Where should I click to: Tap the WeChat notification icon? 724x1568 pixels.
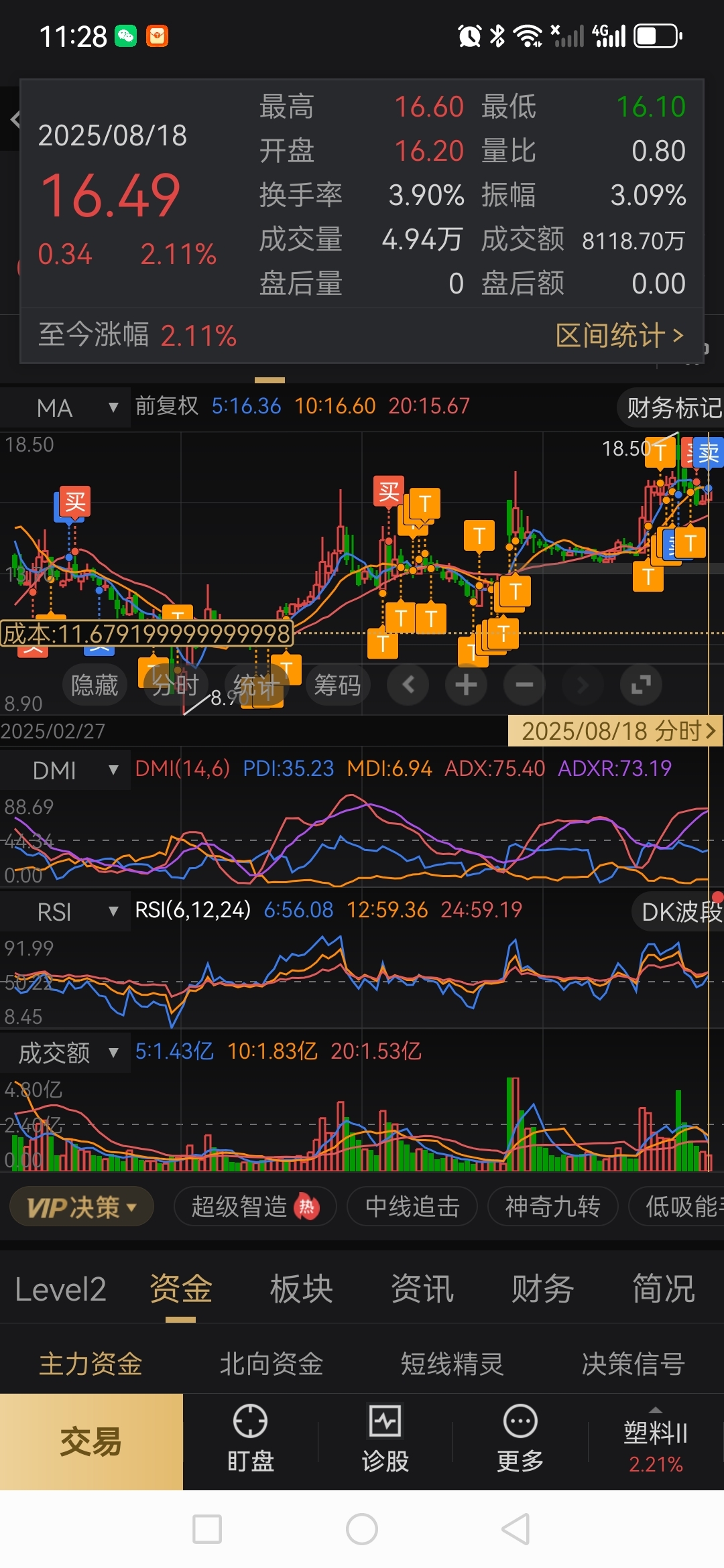[126, 36]
